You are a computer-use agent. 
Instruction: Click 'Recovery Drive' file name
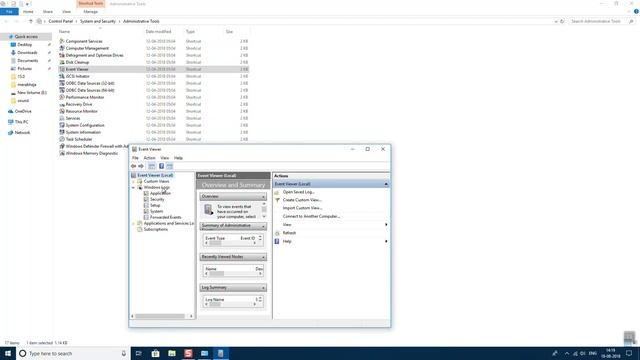click(x=79, y=104)
